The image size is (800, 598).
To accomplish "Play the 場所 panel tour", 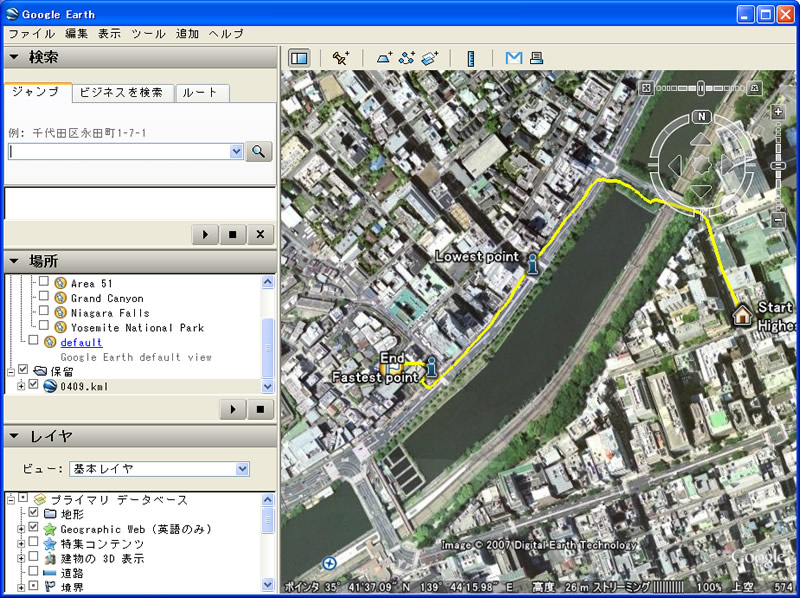I will [x=233, y=409].
